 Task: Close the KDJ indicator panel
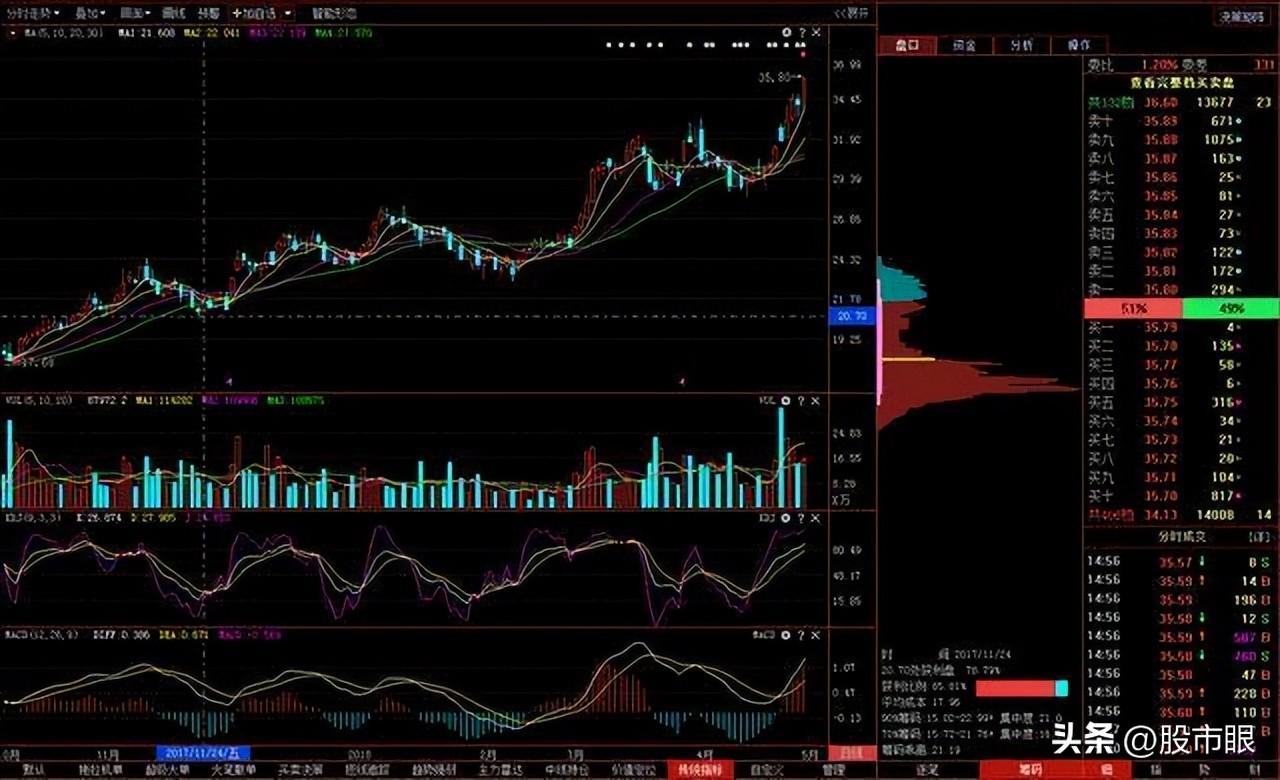tap(816, 518)
